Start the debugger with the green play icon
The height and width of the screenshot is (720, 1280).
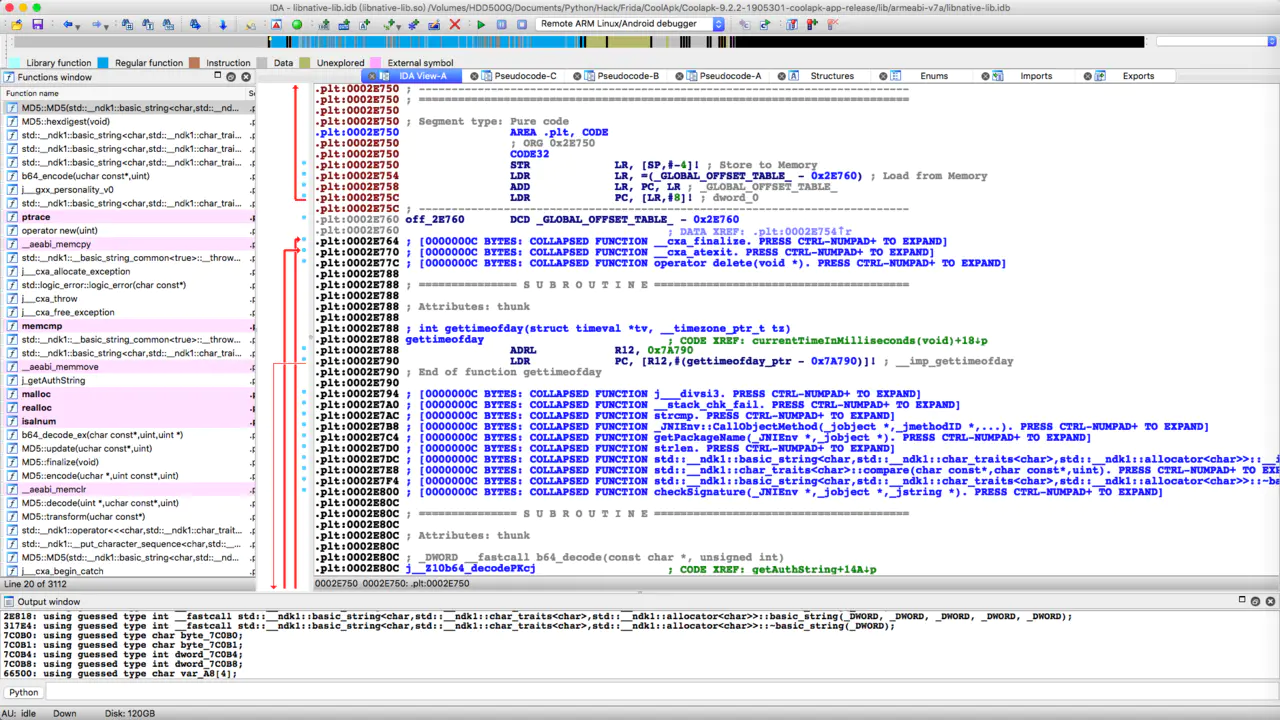(x=481, y=24)
